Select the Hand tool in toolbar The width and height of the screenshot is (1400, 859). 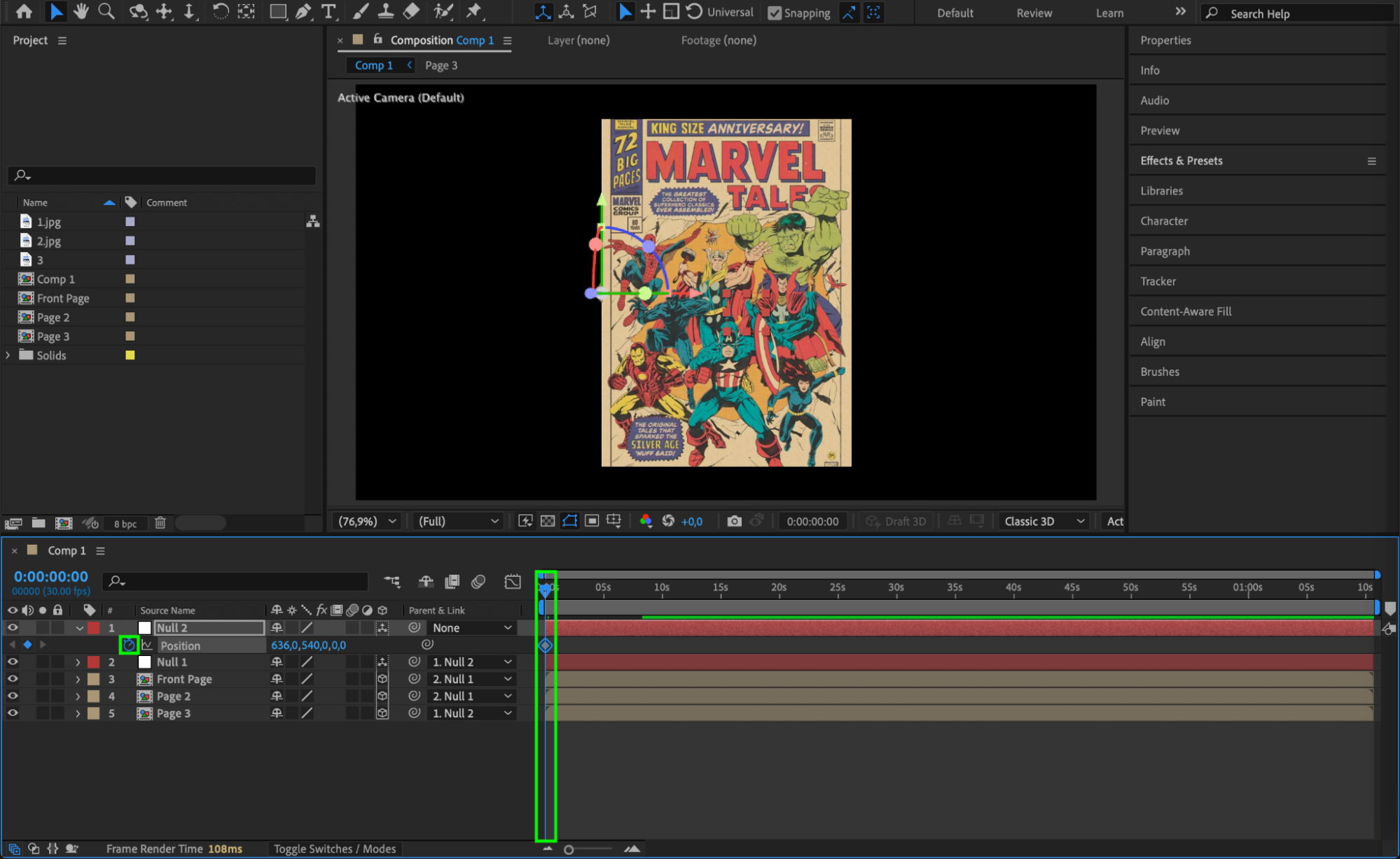[x=81, y=11]
